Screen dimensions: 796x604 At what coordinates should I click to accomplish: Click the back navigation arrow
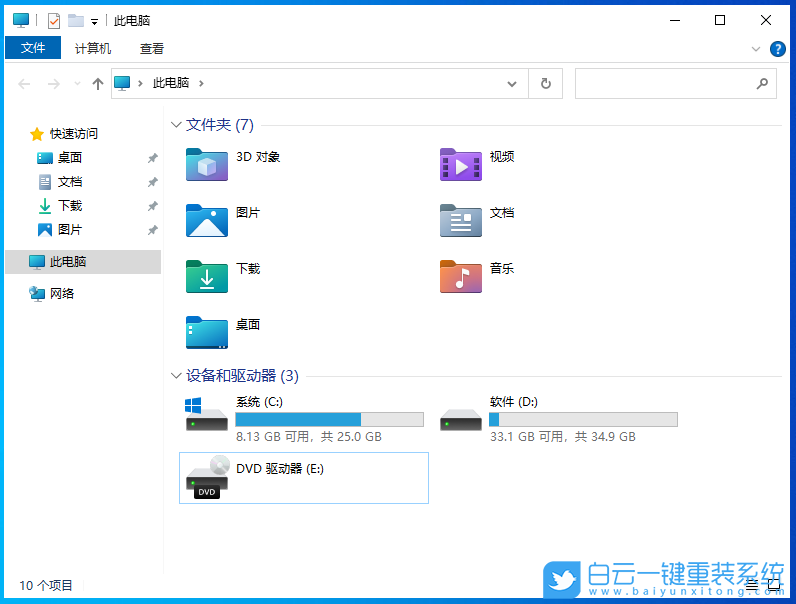(x=24, y=84)
